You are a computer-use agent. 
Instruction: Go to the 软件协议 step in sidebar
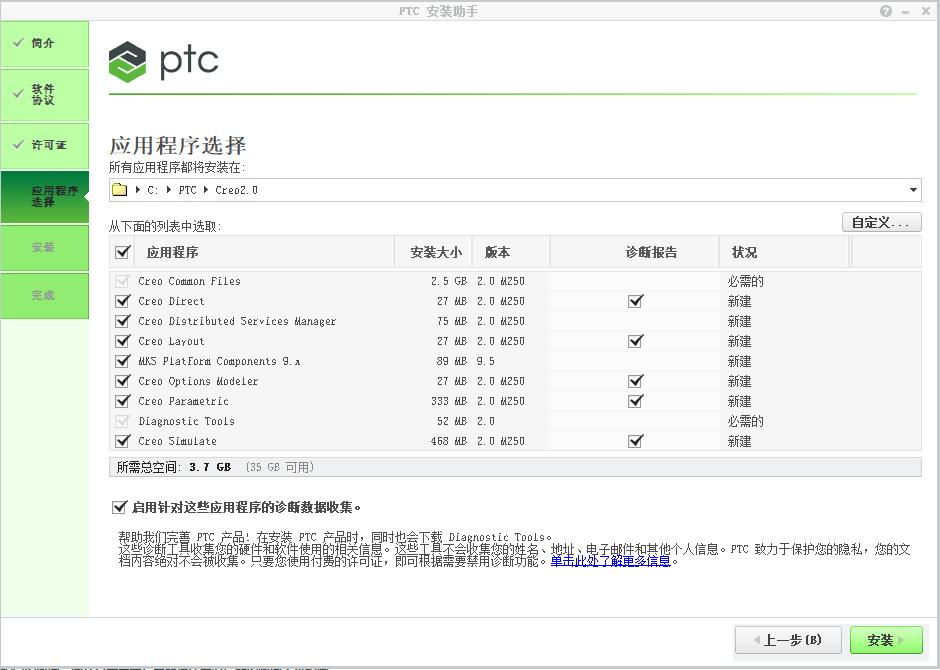coord(45,95)
